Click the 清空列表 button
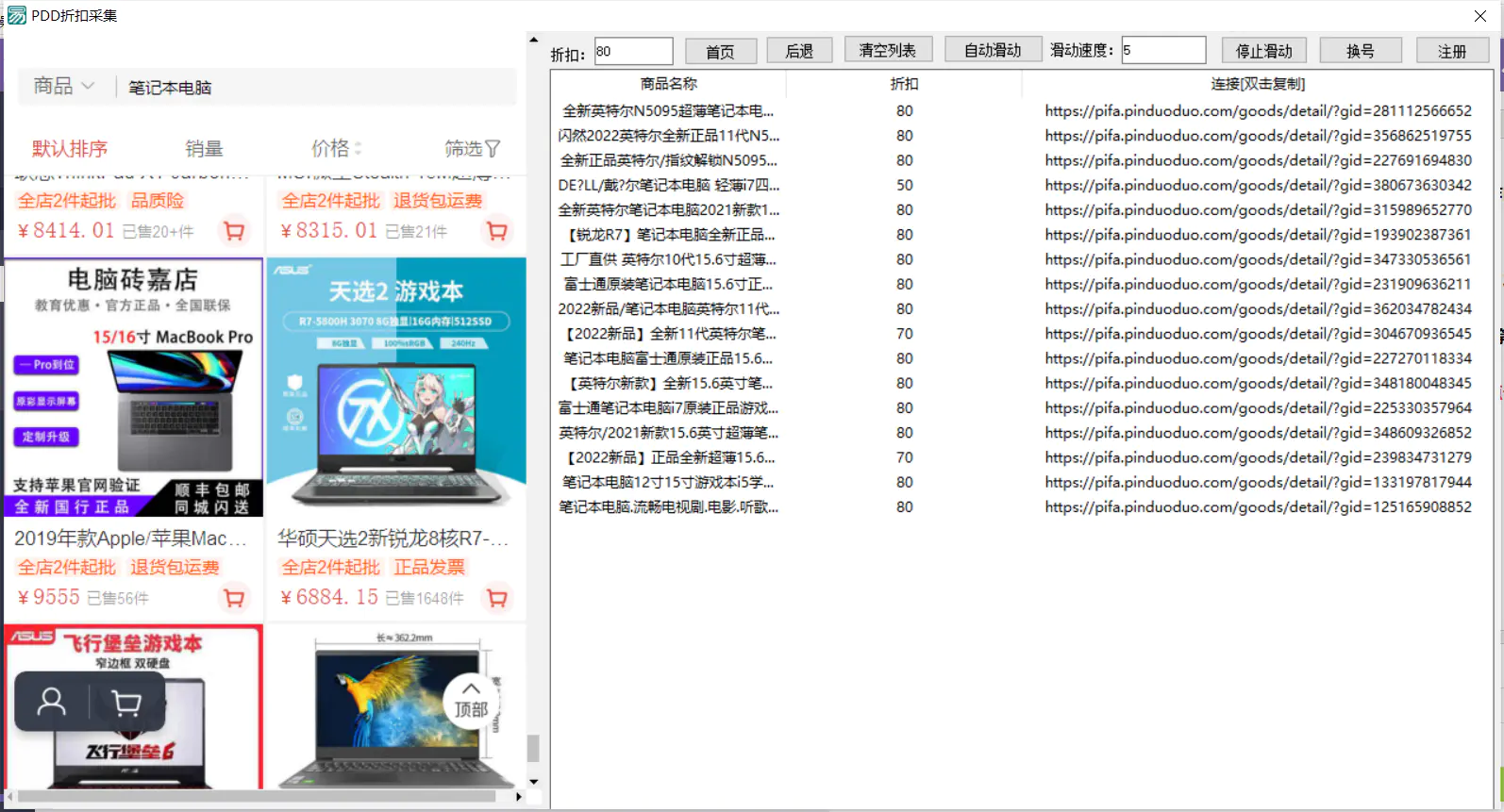 [x=888, y=50]
